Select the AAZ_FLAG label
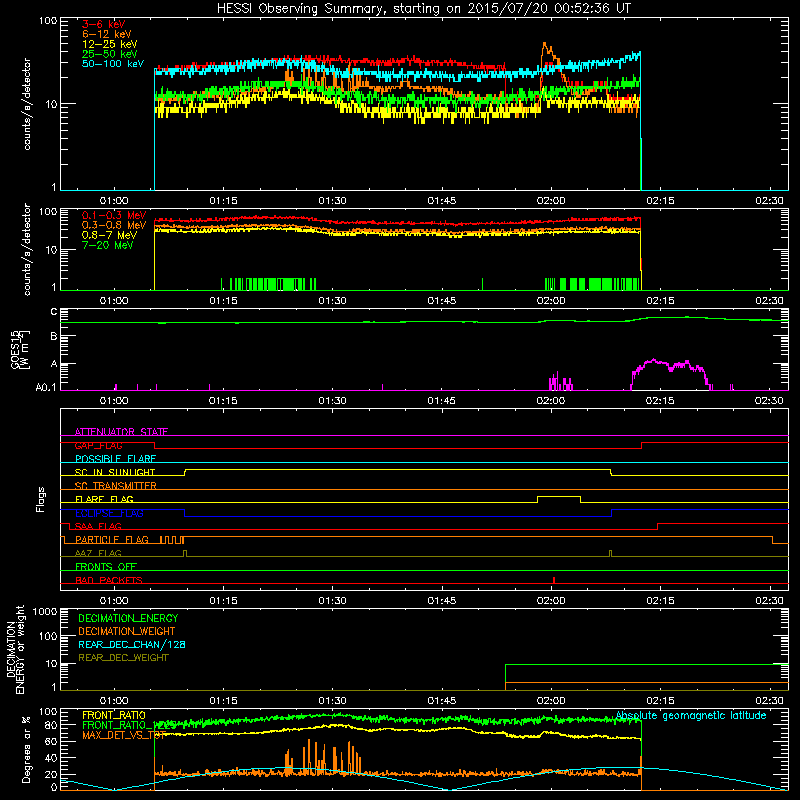This screenshot has width=800, height=800. pos(98,553)
